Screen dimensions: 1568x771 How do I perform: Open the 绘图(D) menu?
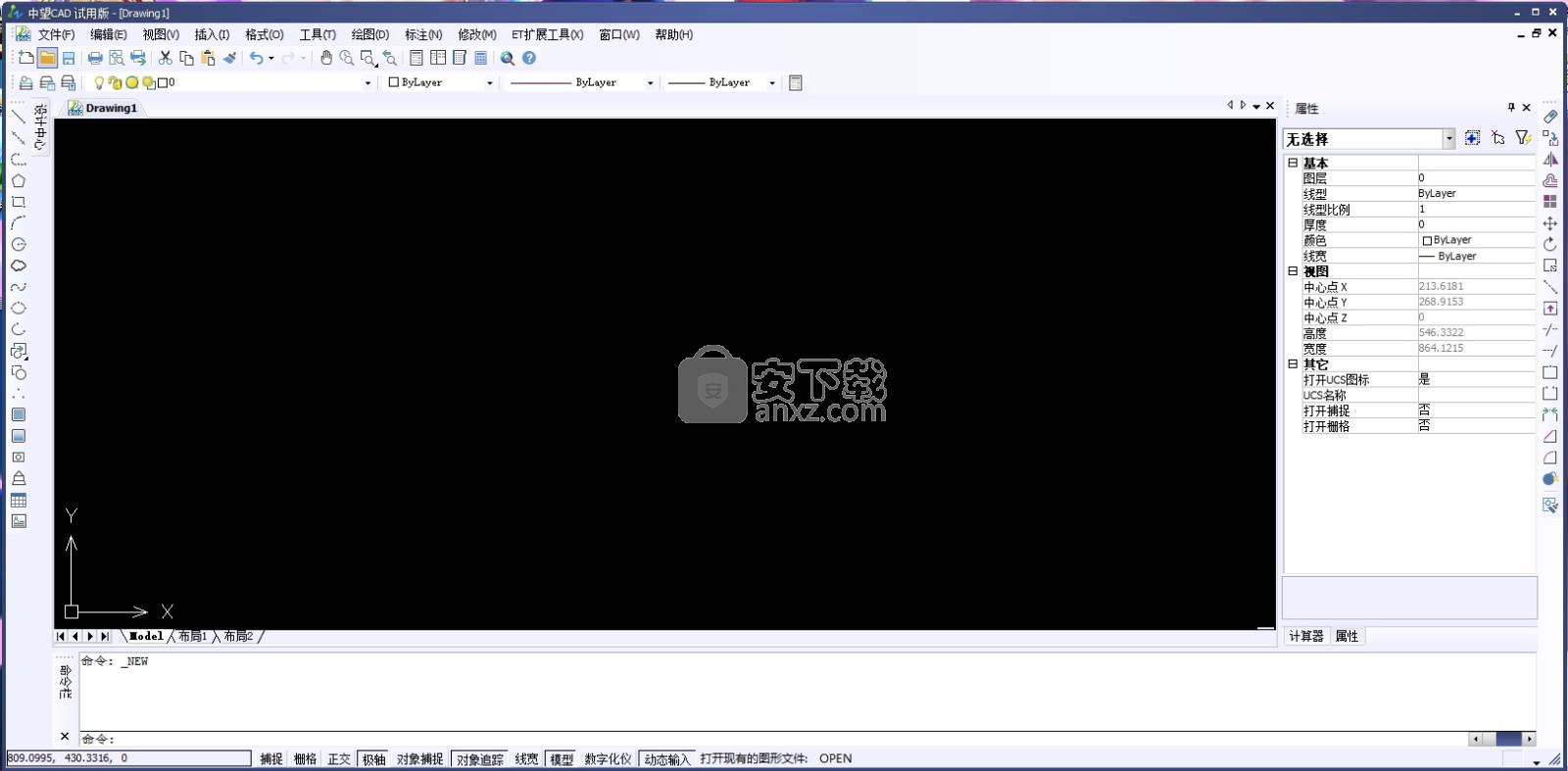[x=369, y=34]
